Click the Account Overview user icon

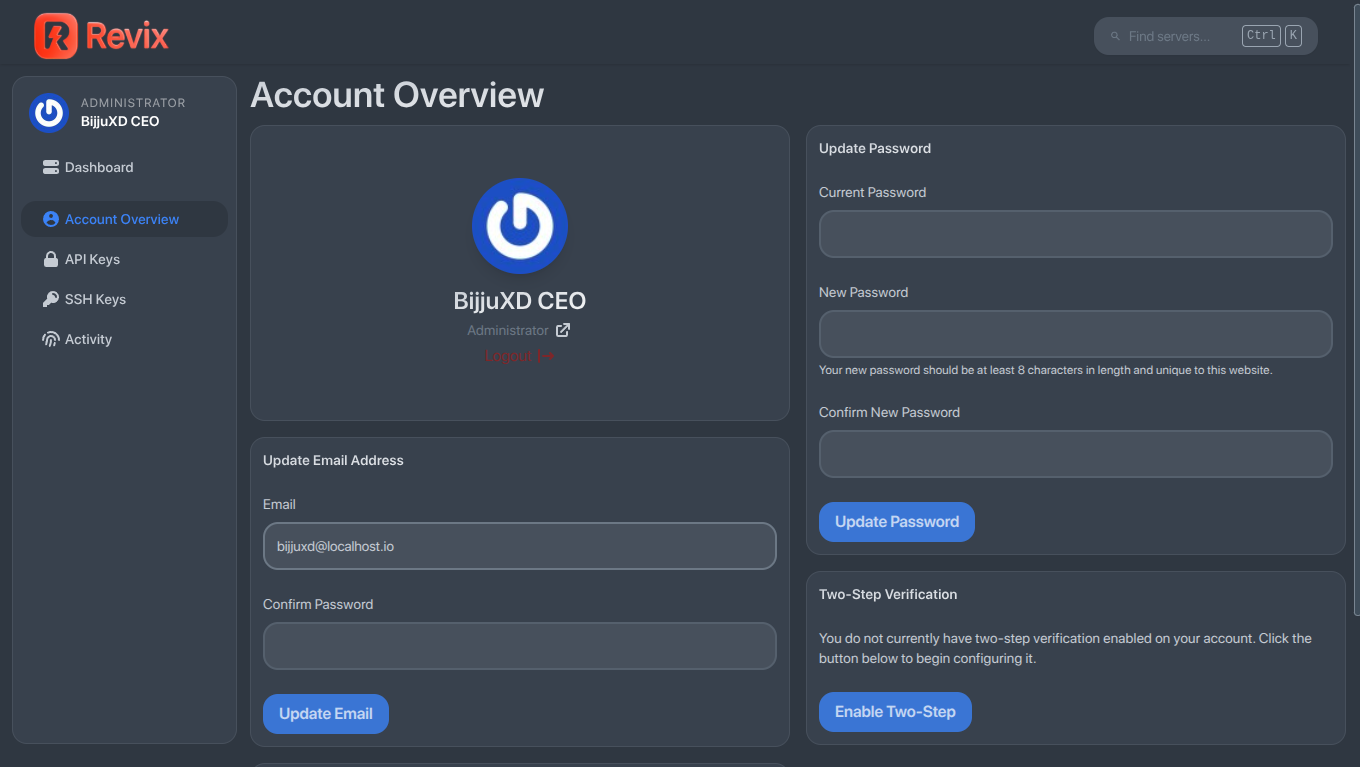51,219
